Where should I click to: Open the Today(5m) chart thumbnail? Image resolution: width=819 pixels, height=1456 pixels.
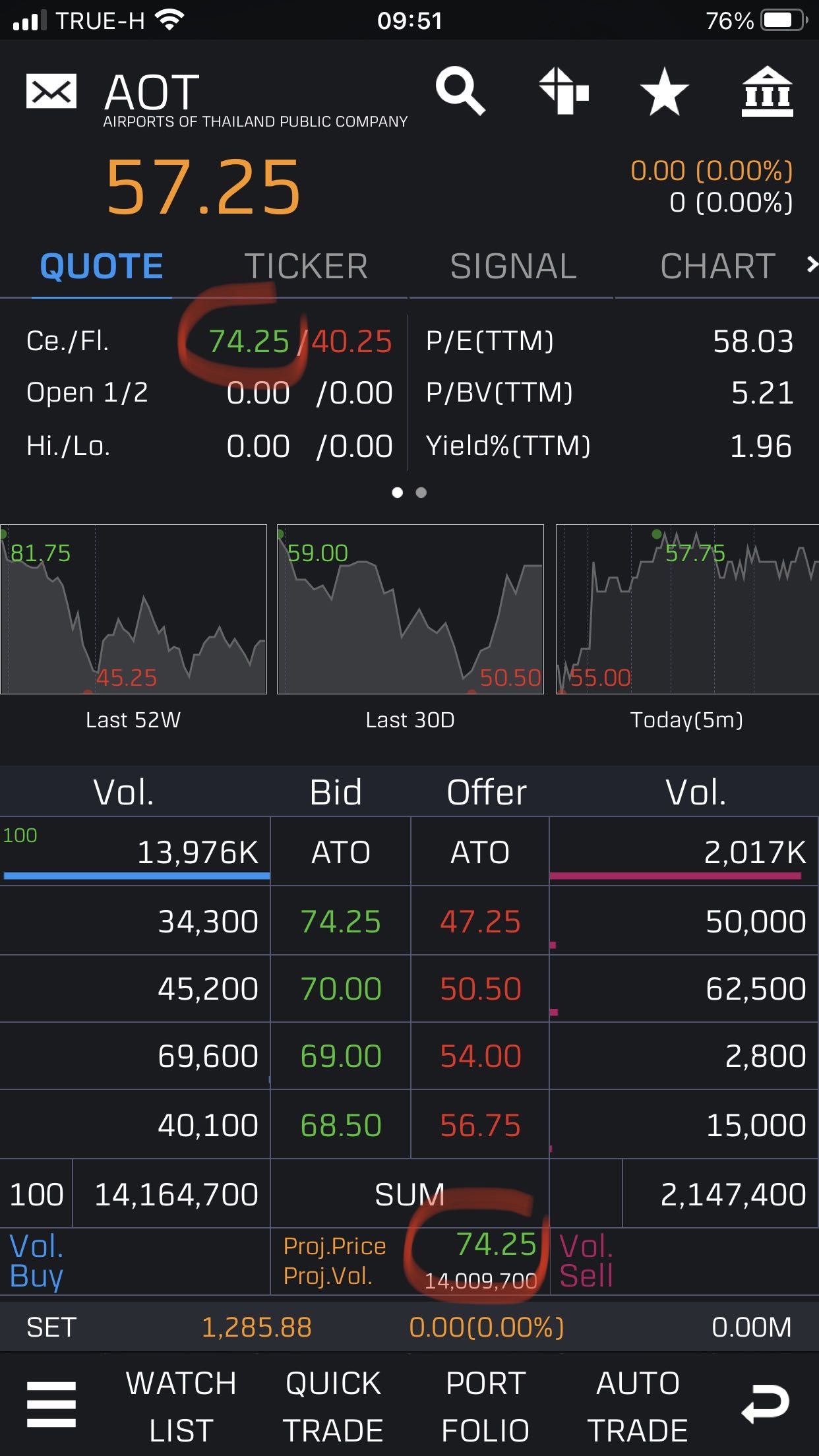687,609
